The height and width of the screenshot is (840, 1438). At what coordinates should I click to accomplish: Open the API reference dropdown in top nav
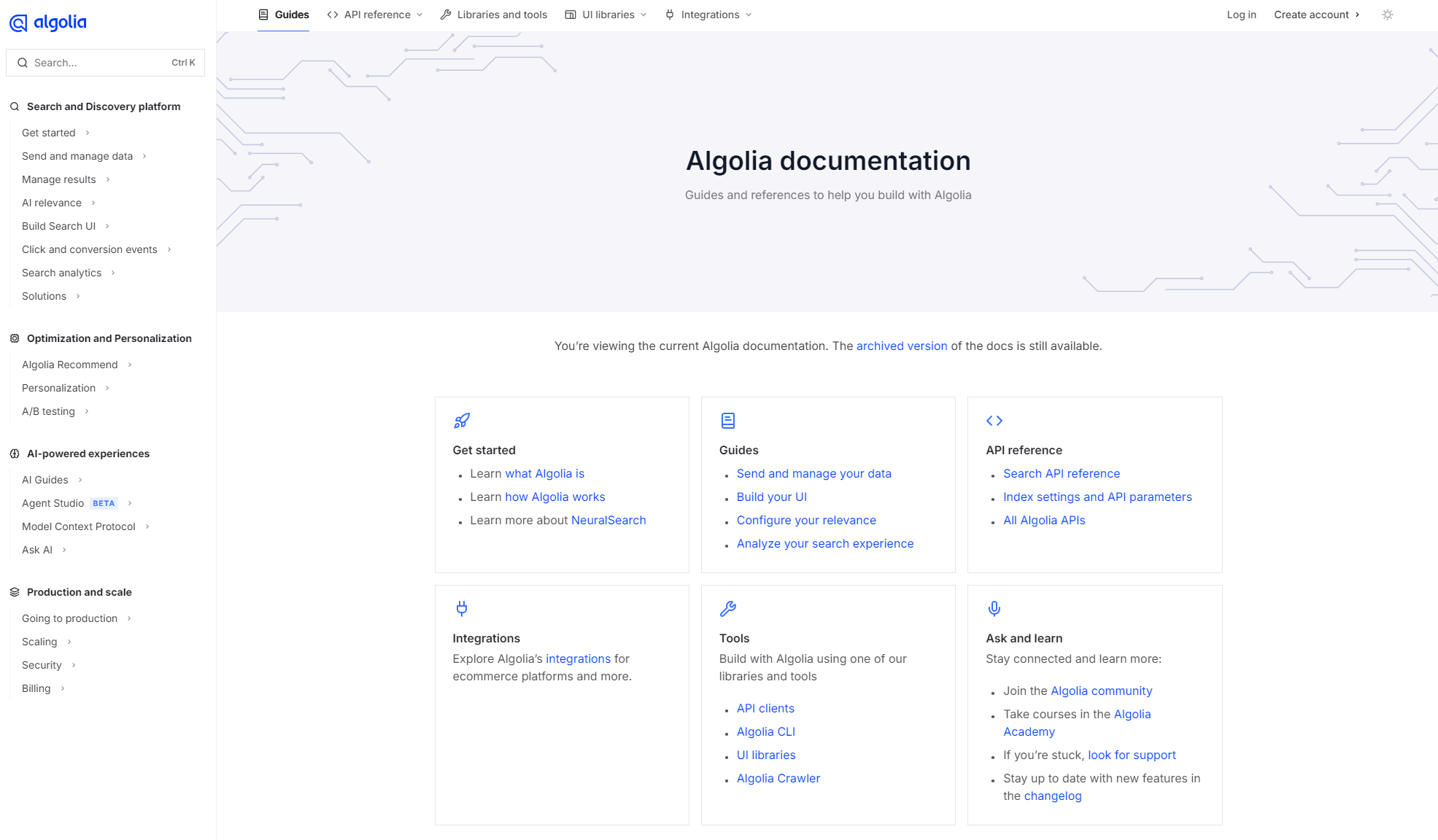point(375,15)
